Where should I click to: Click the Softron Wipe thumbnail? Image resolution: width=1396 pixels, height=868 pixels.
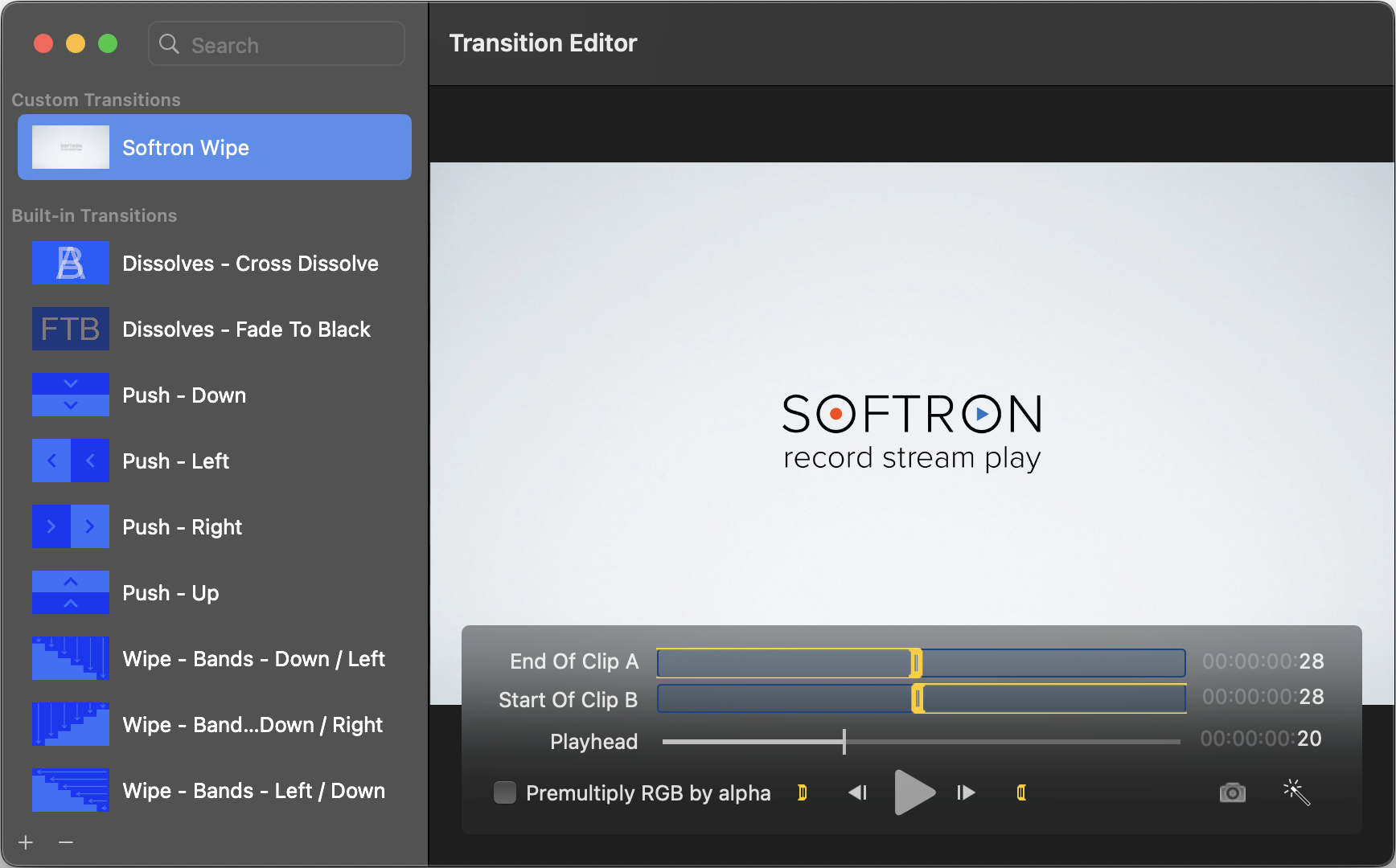pos(71,147)
